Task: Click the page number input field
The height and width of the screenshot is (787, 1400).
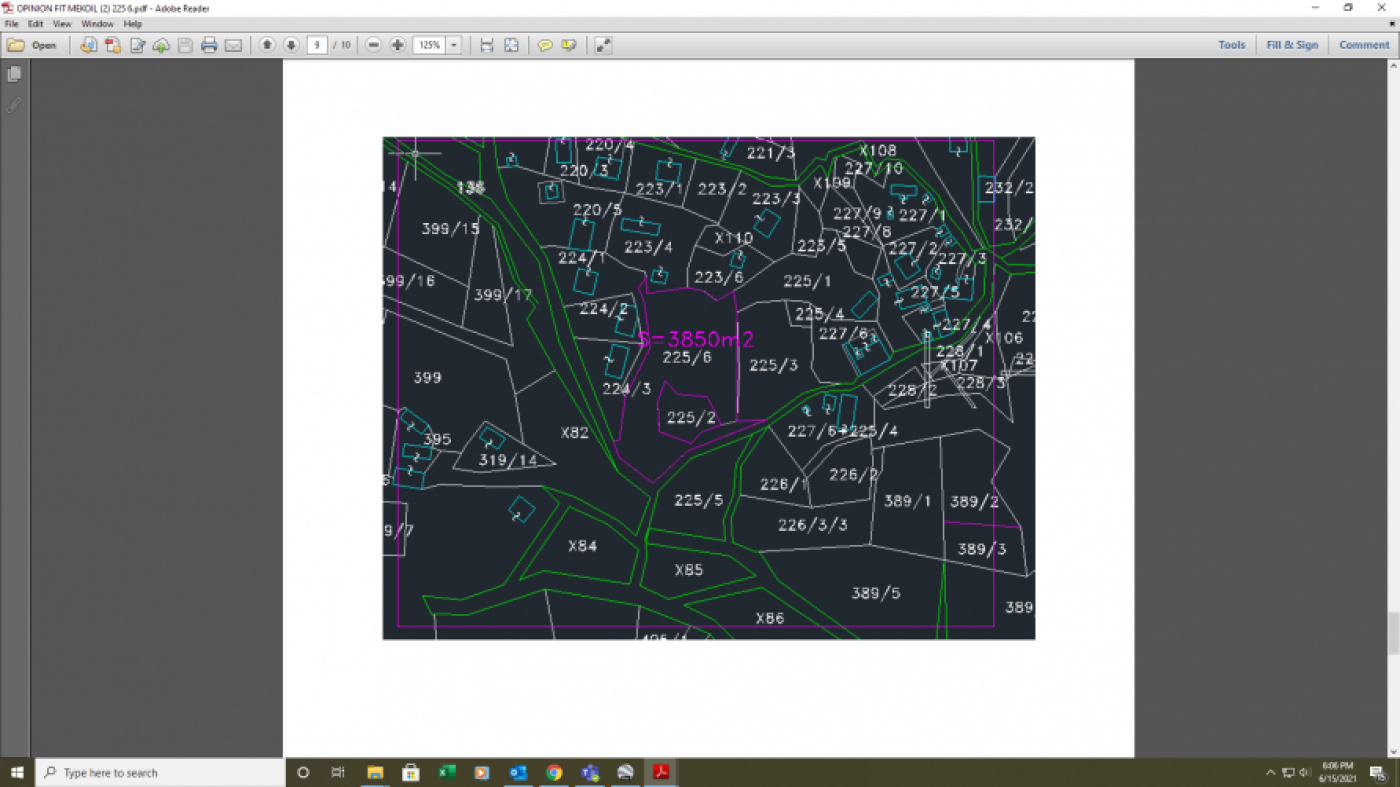Action: point(317,45)
